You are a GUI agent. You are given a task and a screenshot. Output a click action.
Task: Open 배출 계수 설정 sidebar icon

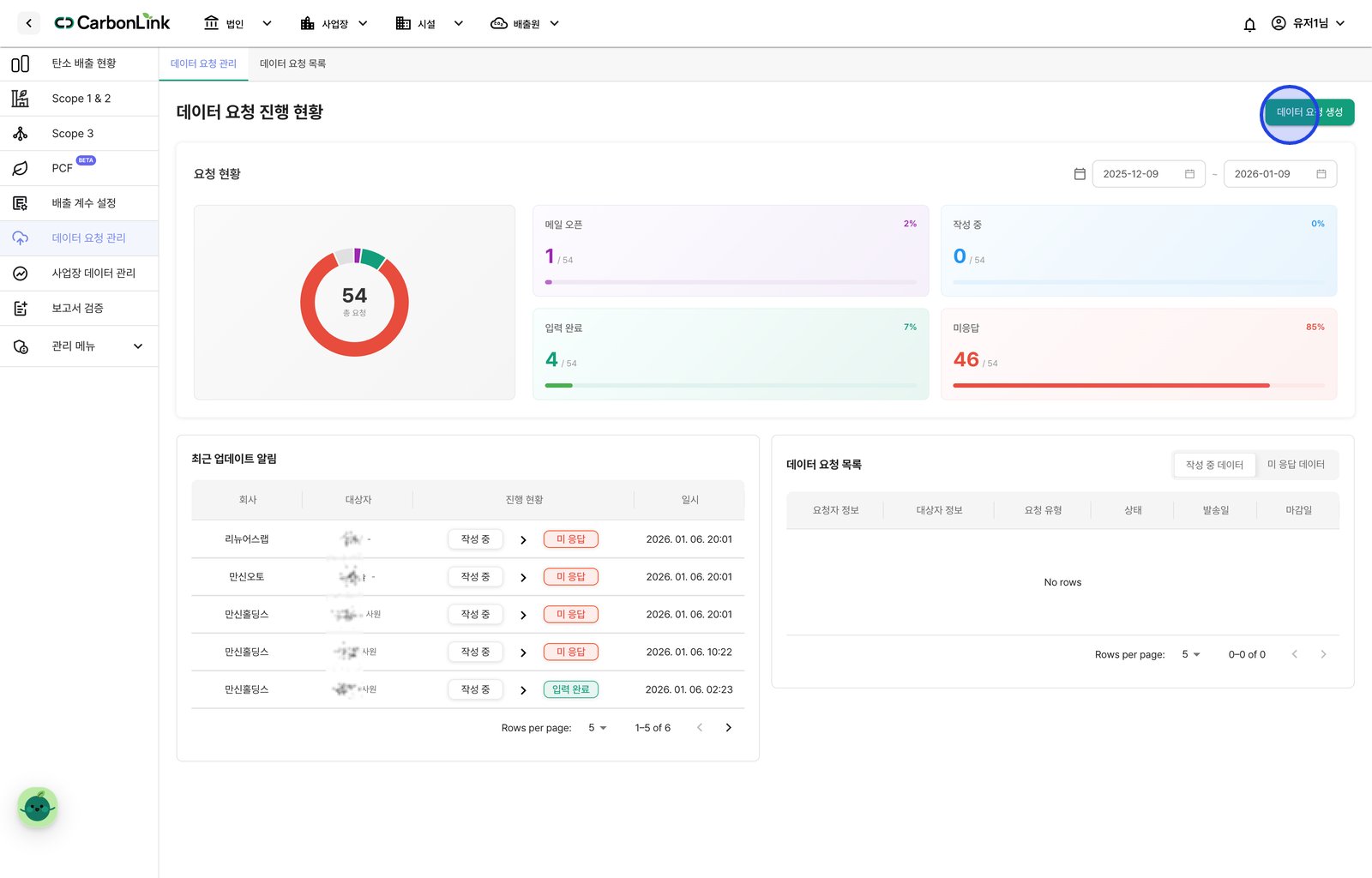click(21, 203)
